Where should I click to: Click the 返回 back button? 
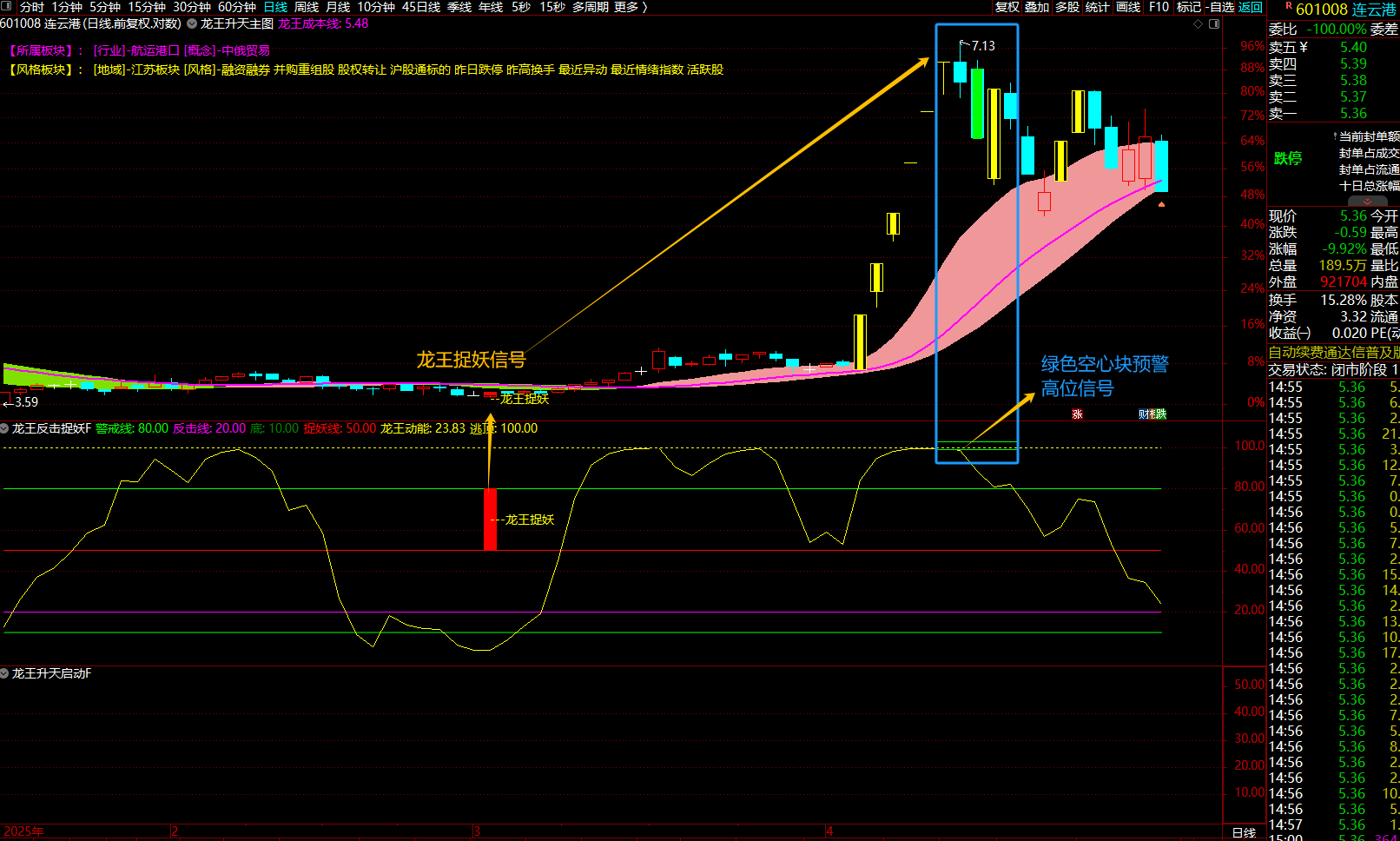(1251, 7)
